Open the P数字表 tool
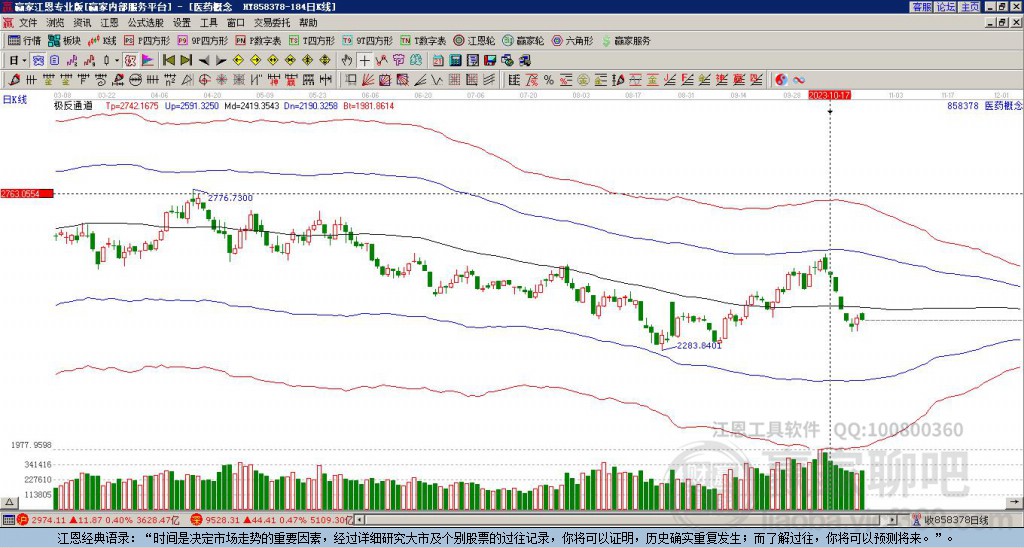This screenshot has height=548, width=1024. (x=259, y=40)
